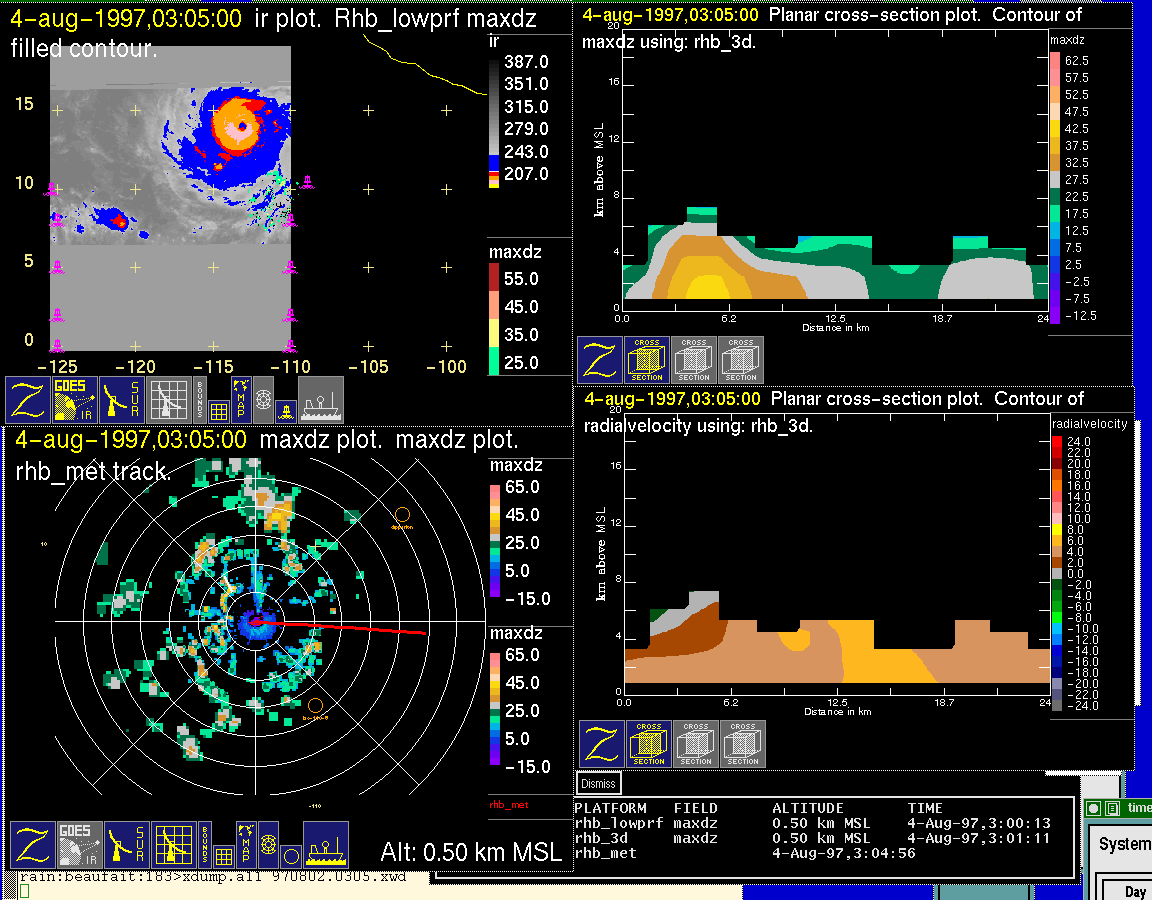Image resolution: width=1152 pixels, height=900 pixels.
Task: Select the active yellow Cross Section icon in the maxdz panel
Action: pos(647,360)
